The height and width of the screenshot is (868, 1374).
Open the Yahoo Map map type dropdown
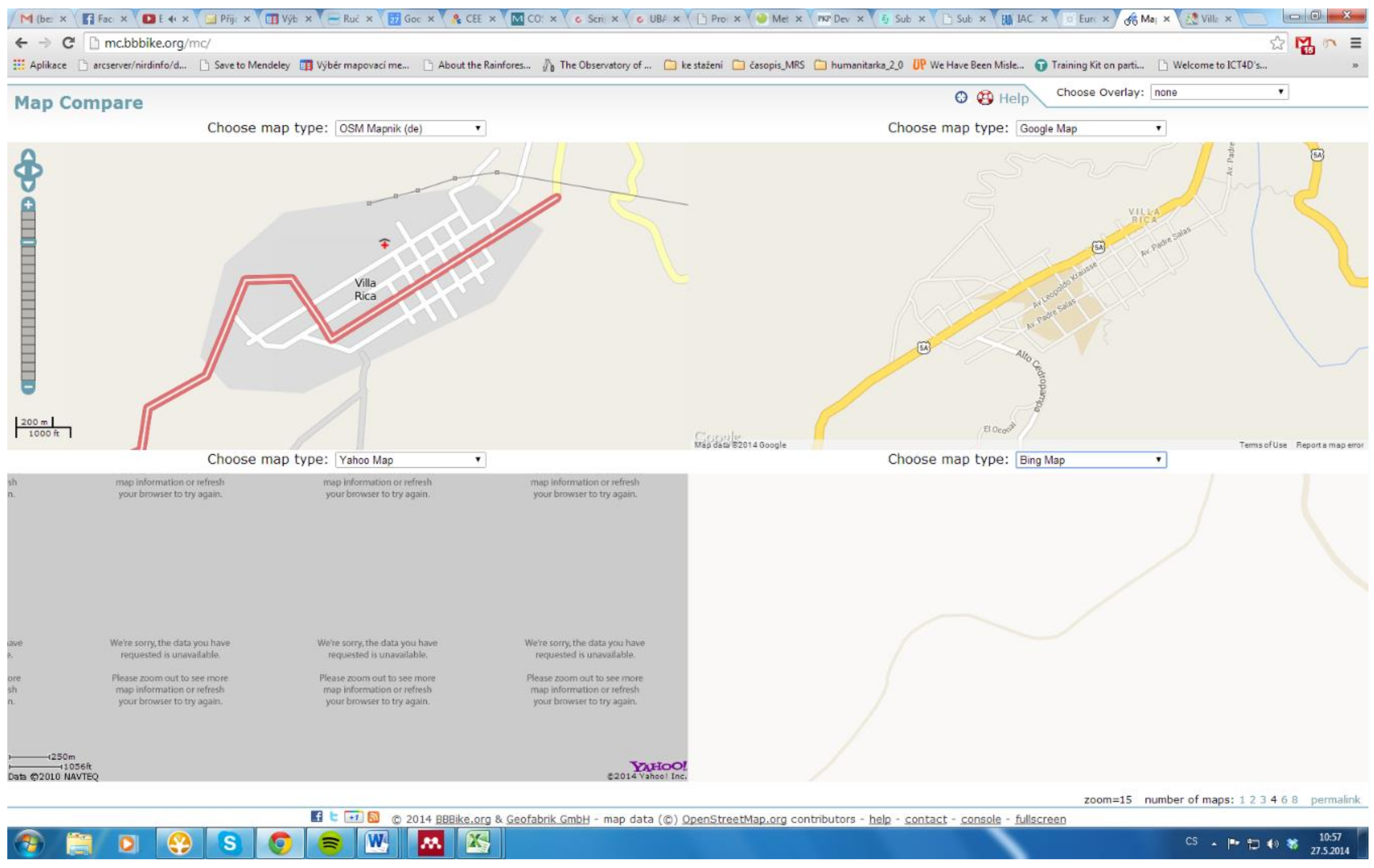[x=410, y=460]
